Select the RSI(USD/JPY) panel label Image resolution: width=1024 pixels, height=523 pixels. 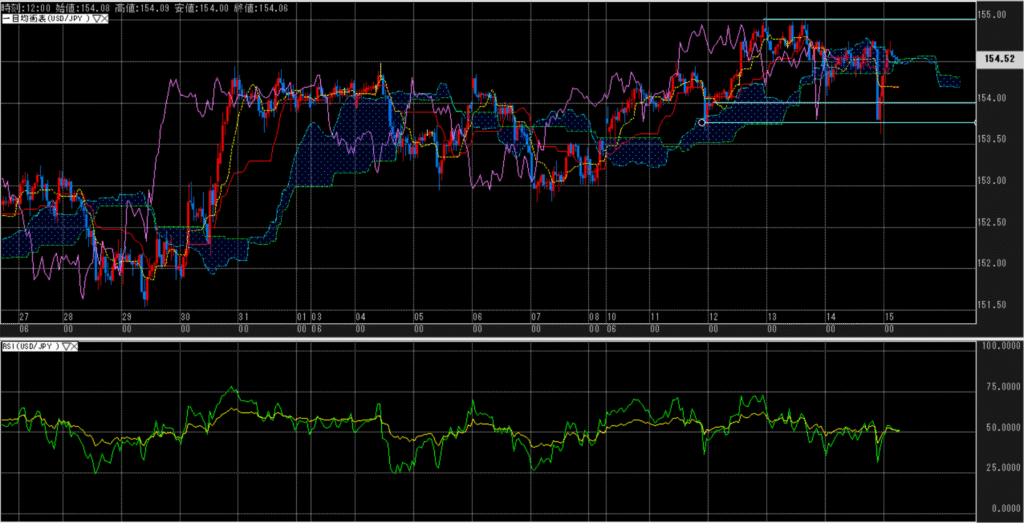click(x=29, y=347)
